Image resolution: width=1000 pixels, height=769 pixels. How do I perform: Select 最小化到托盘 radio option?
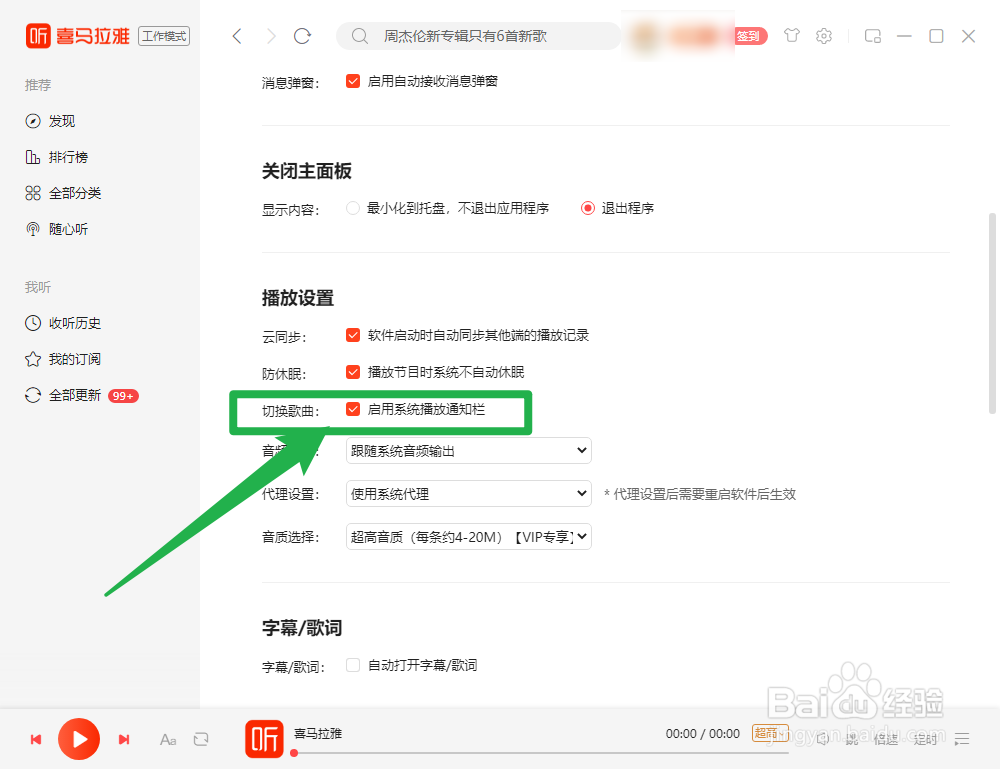pyautogui.click(x=352, y=207)
